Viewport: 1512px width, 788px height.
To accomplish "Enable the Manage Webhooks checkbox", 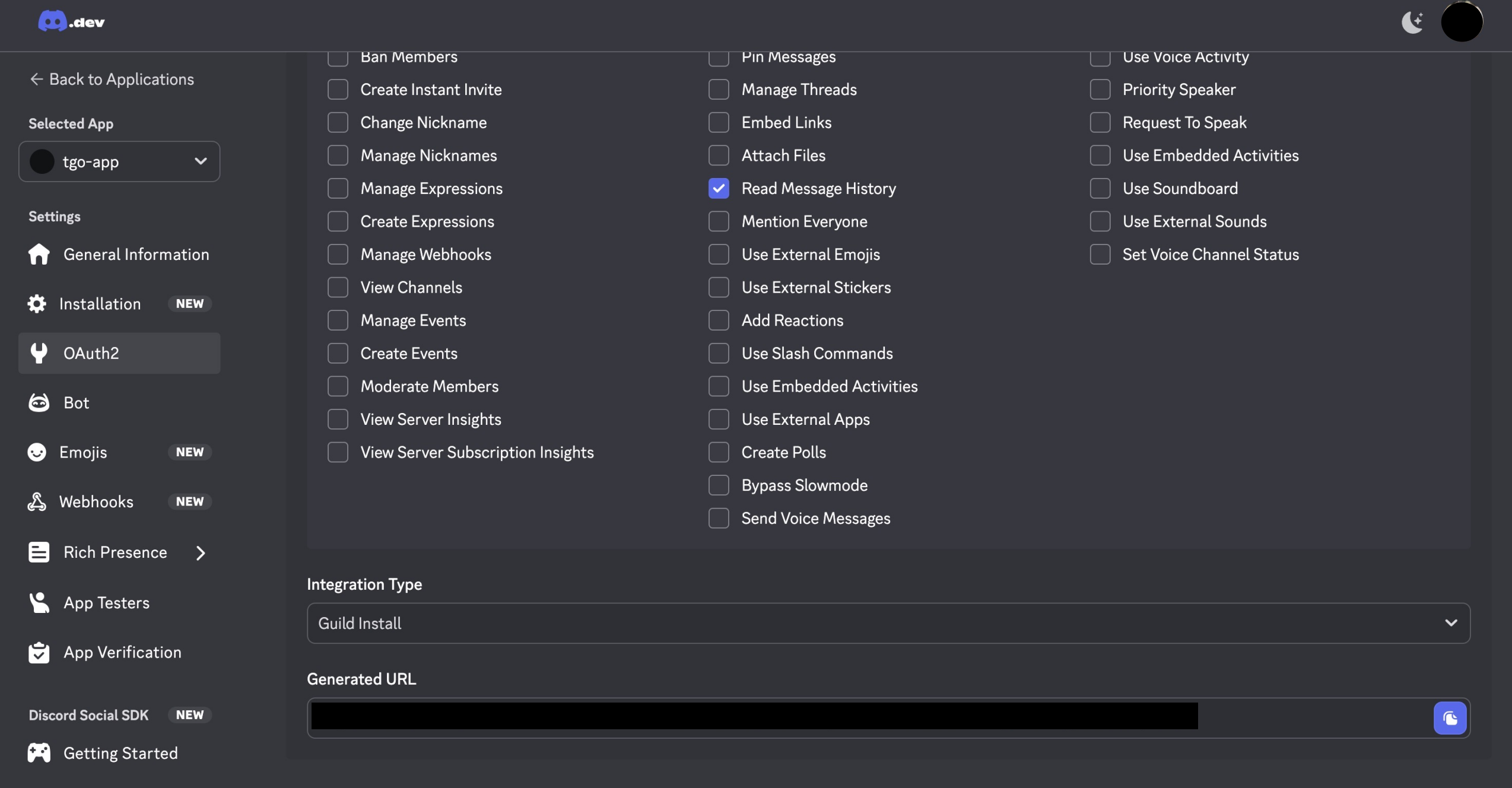I will (338, 255).
